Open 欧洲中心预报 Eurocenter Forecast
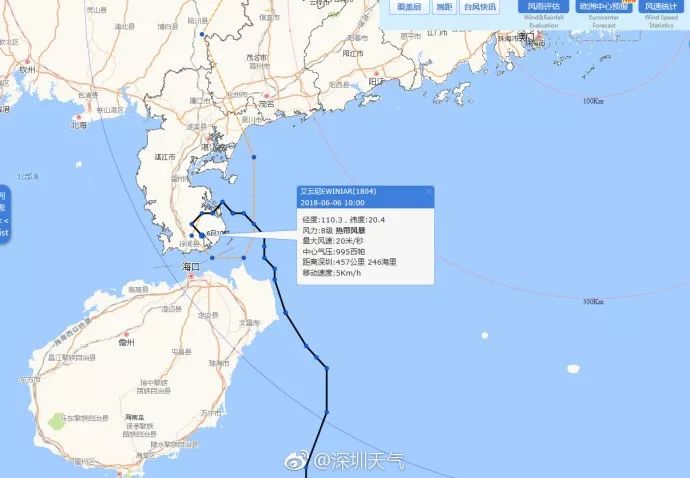The height and width of the screenshot is (478, 690). click(604, 7)
